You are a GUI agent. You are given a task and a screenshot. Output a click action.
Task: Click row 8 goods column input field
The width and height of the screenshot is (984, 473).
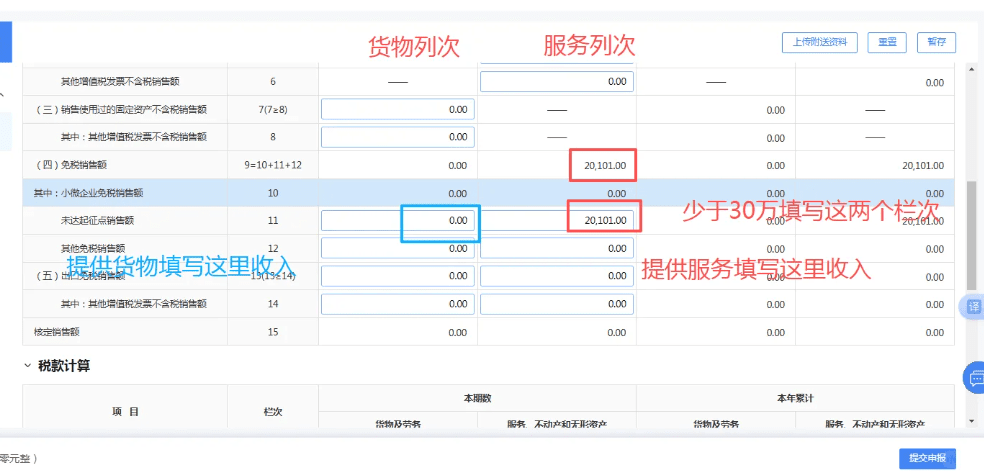(398, 137)
